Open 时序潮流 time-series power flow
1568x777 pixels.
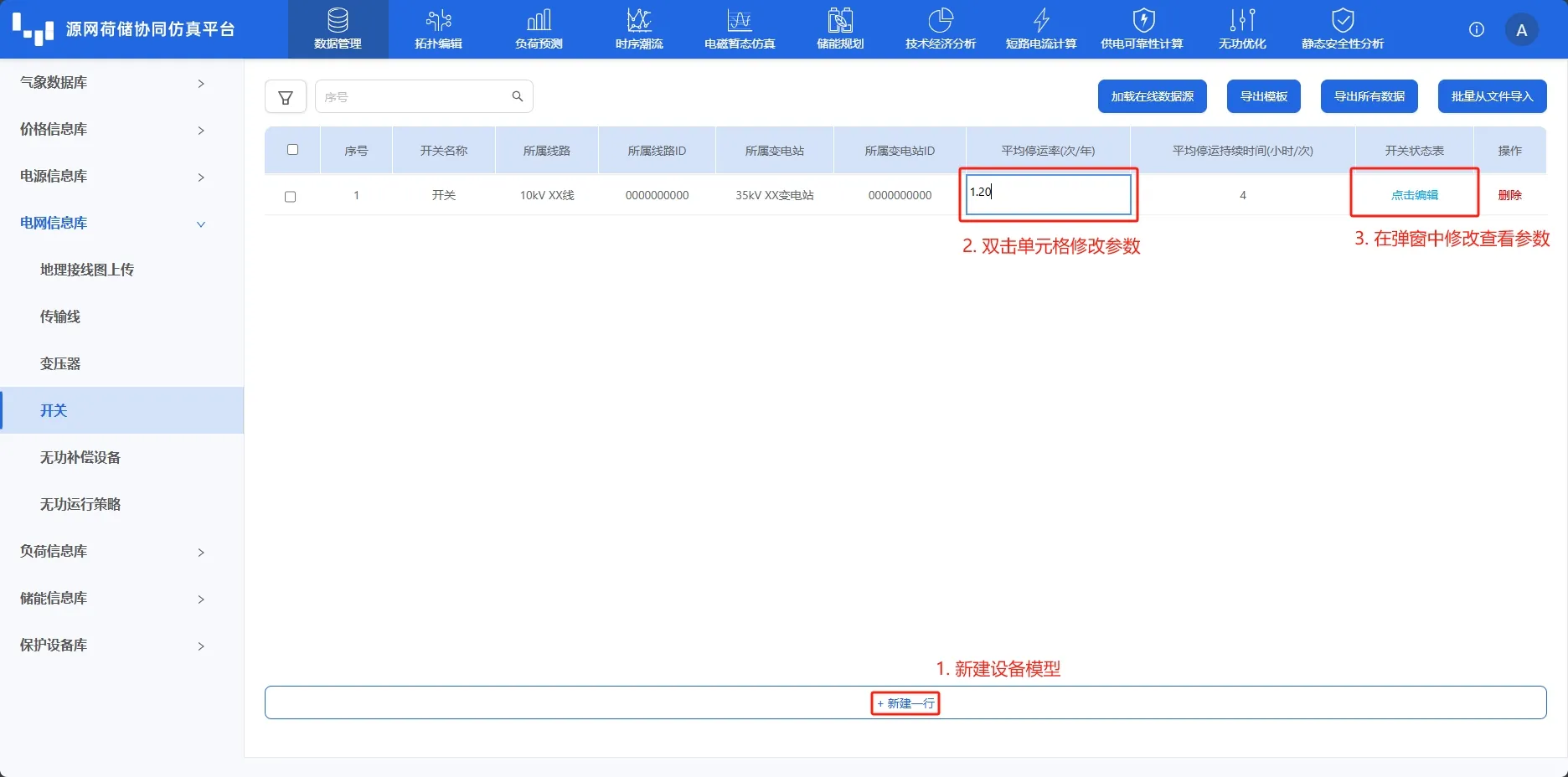coord(640,29)
